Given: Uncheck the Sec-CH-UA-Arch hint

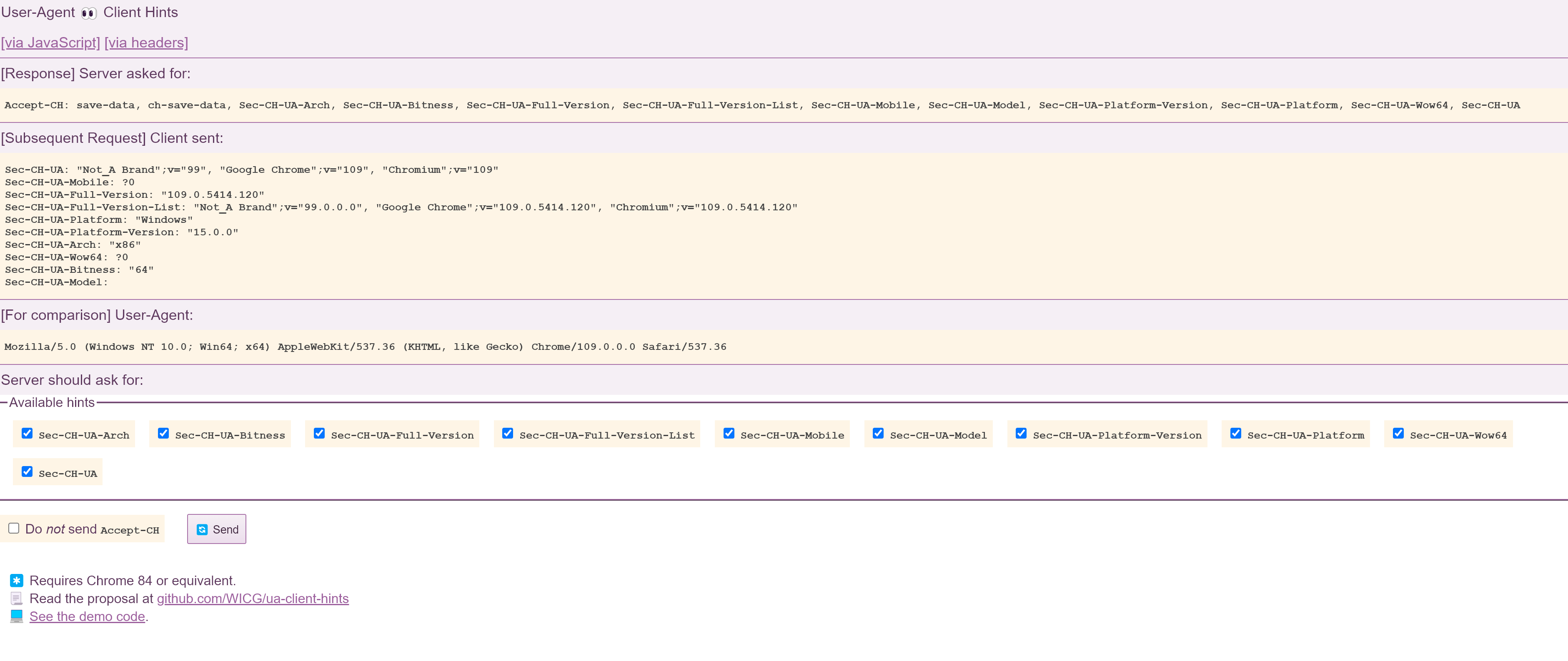Looking at the screenshot, I should pos(27,433).
